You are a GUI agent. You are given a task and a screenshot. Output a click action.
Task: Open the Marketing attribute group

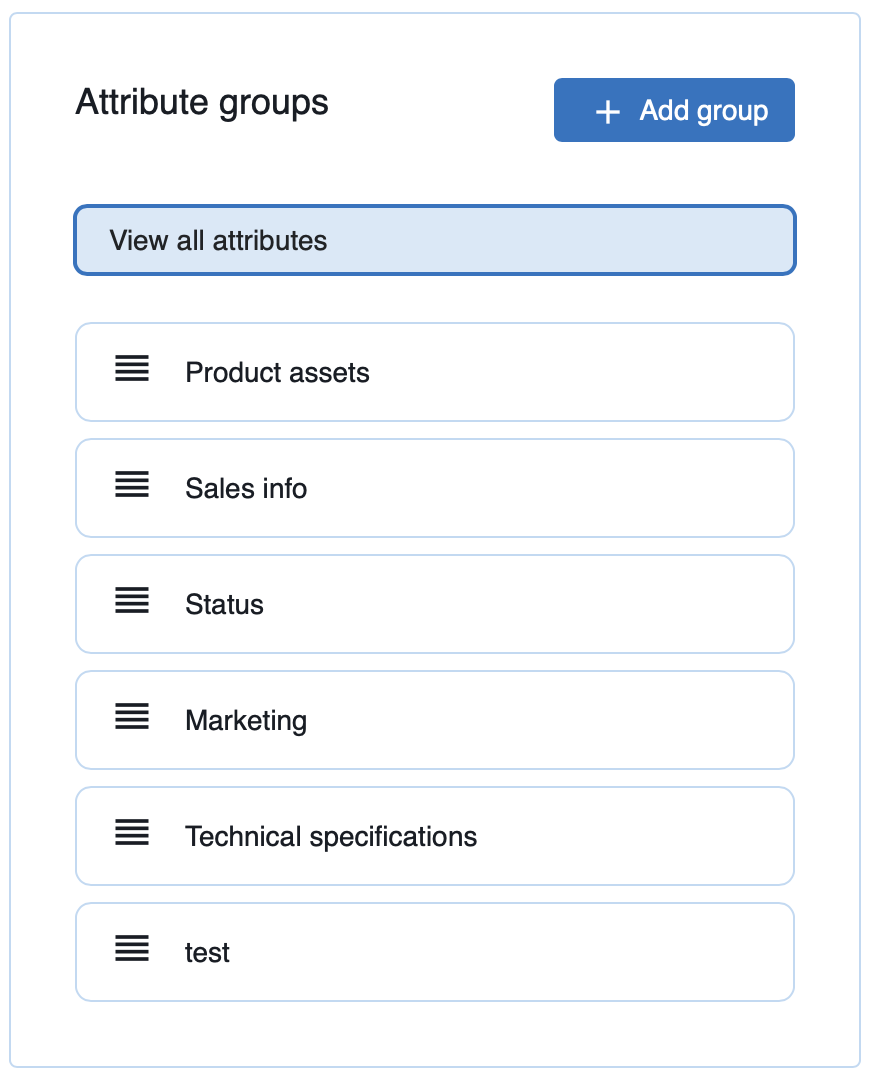(x=434, y=720)
